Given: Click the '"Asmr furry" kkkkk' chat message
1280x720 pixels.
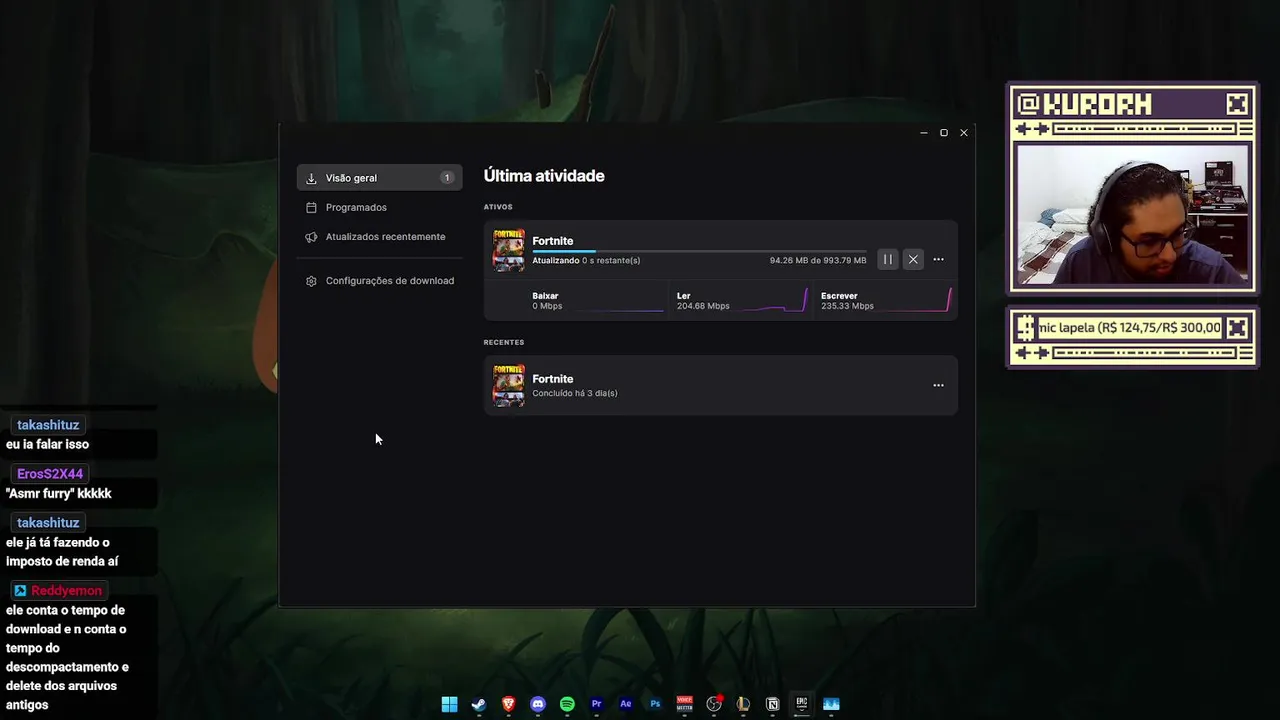Looking at the screenshot, I should pyautogui.click(x=58, y=494).
